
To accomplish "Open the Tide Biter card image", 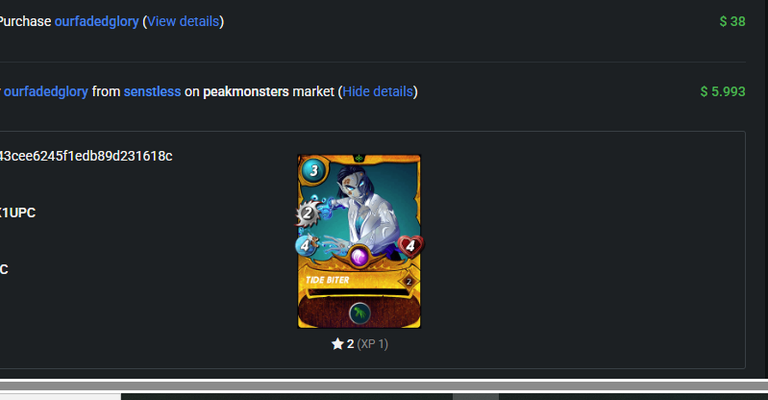I will pyautogui.click(x=359, y=241).
